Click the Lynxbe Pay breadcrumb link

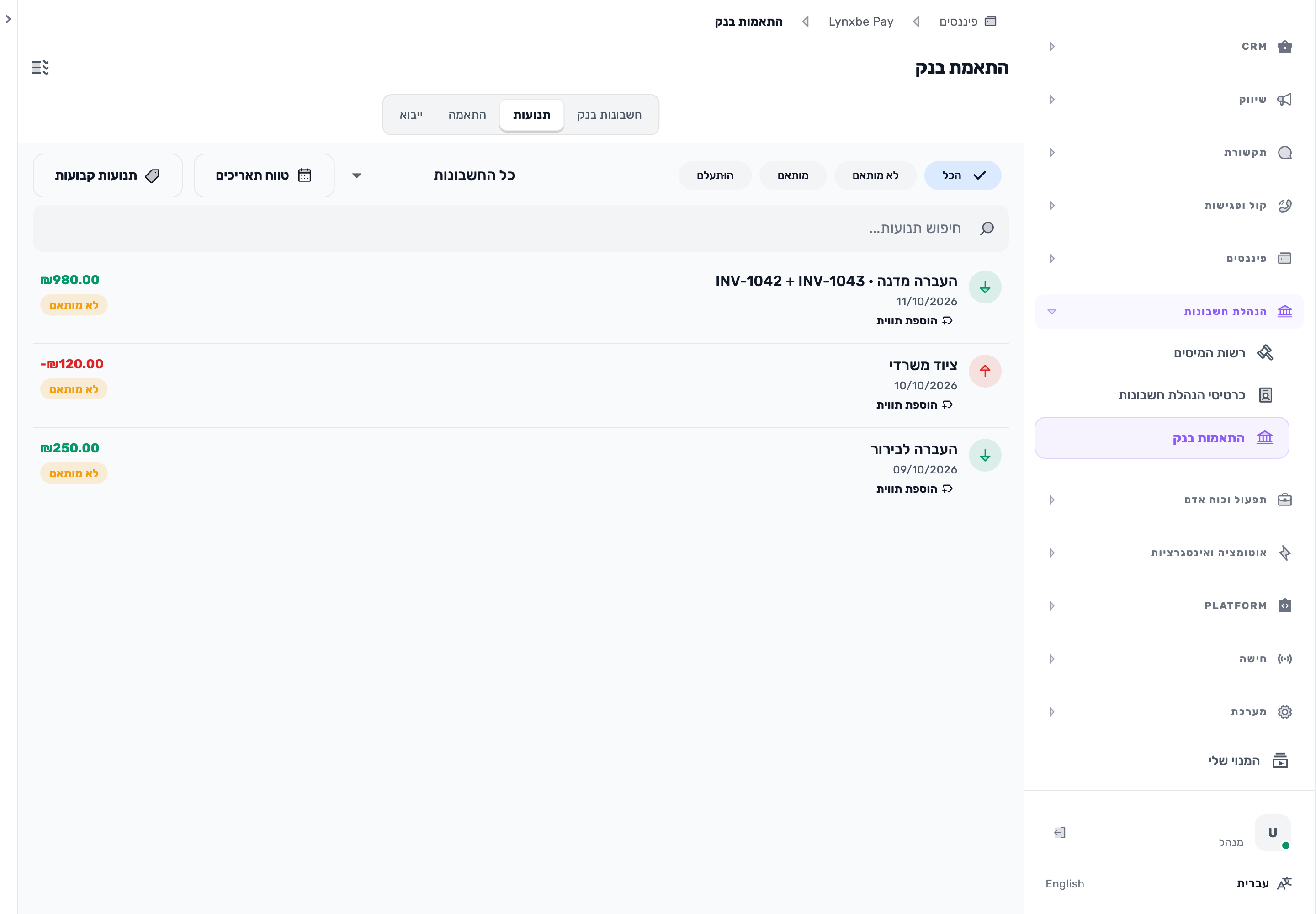pos(861,21)
